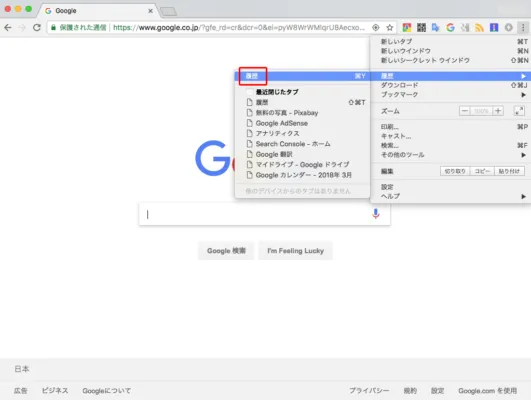
Task: Focus the Google search input box
Action: click(x=264, y=214)
